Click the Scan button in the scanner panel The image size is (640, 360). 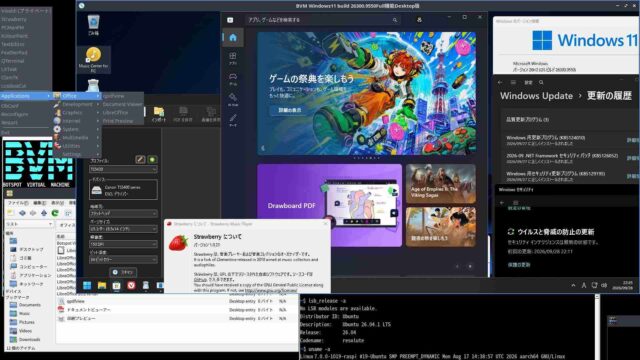pos(123,272)
